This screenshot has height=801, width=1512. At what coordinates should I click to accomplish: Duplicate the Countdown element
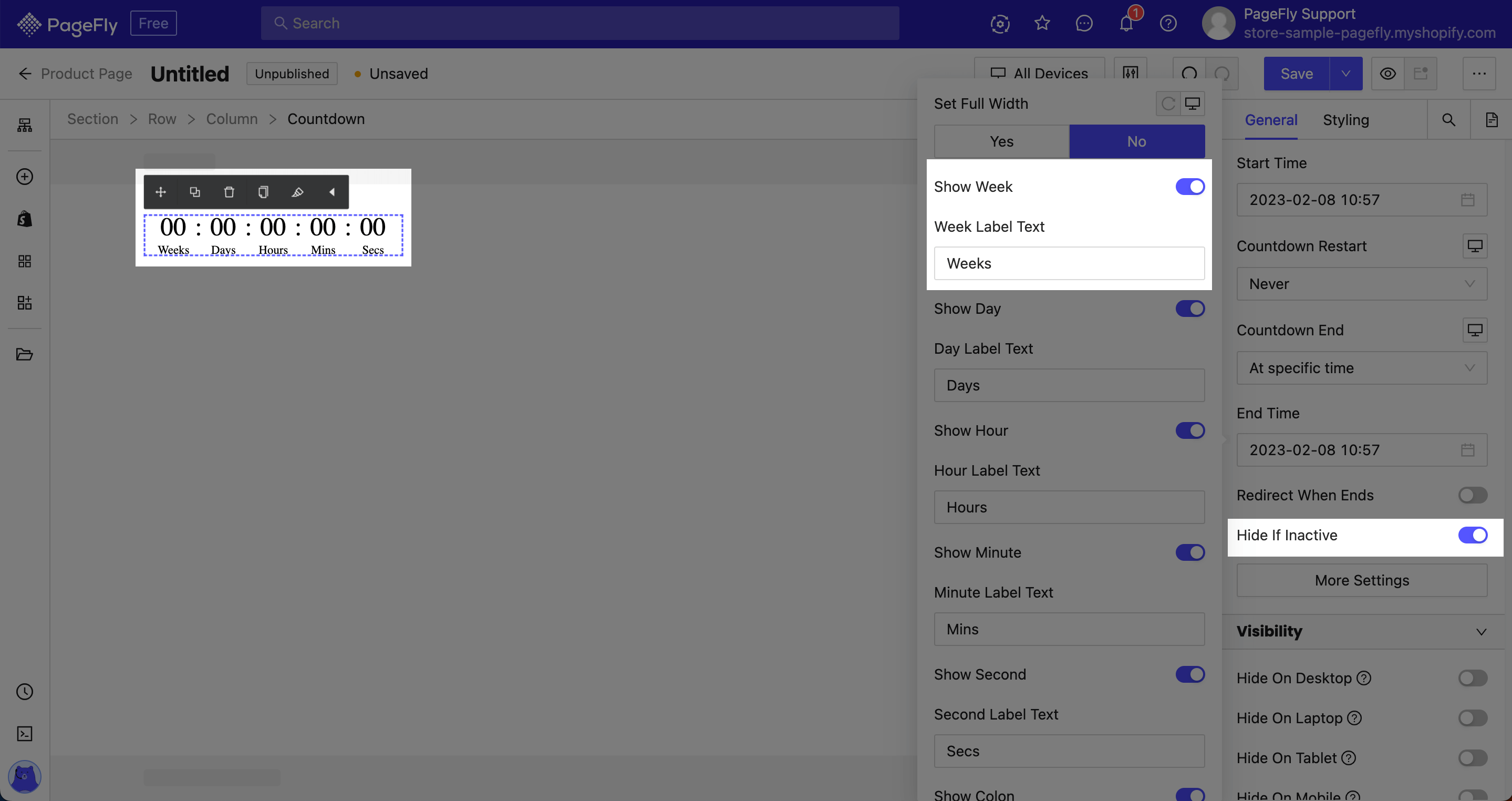coord(195,192)
